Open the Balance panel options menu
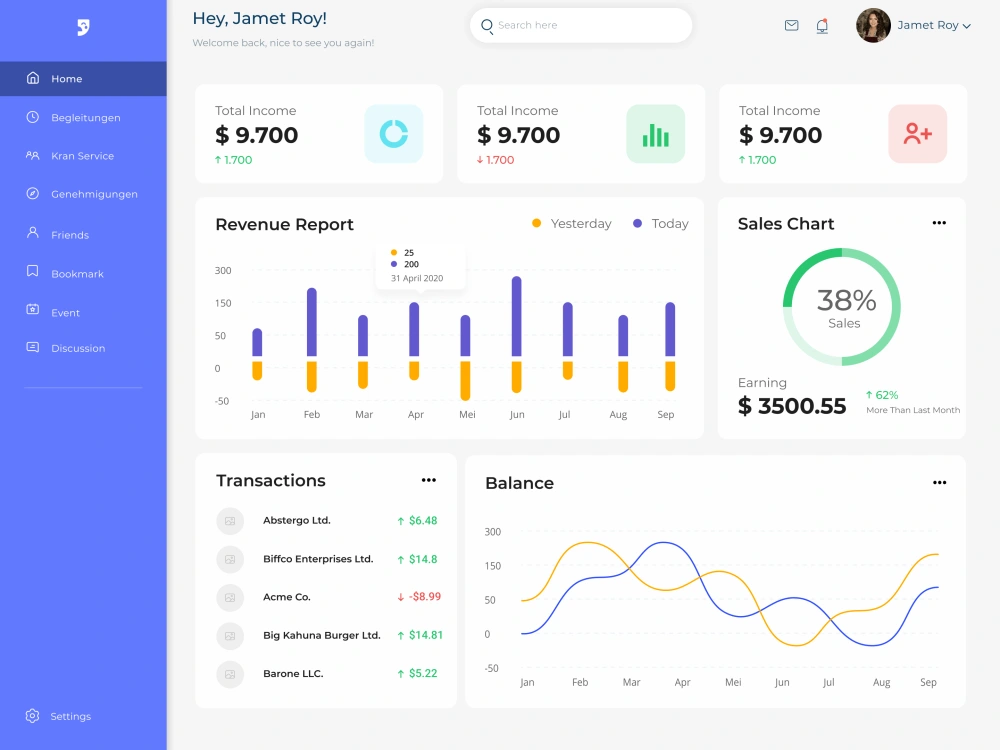The height and width of the screenshot is (750, 1000). point(940,482)
